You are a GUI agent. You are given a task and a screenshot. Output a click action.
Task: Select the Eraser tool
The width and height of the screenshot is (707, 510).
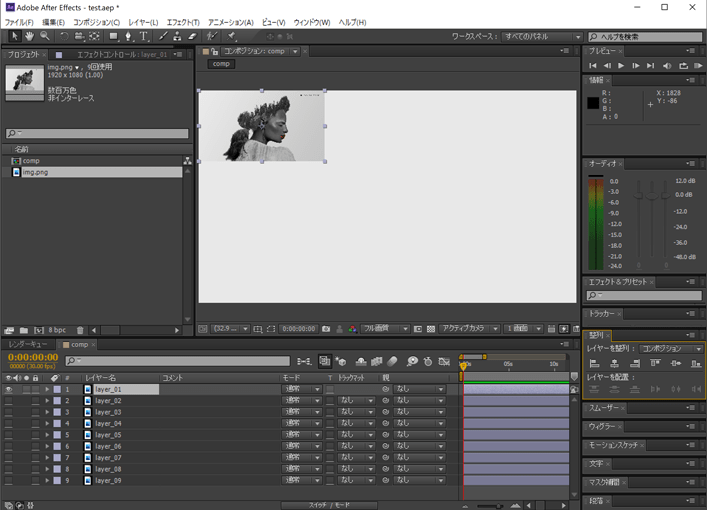tap(192, 36)
